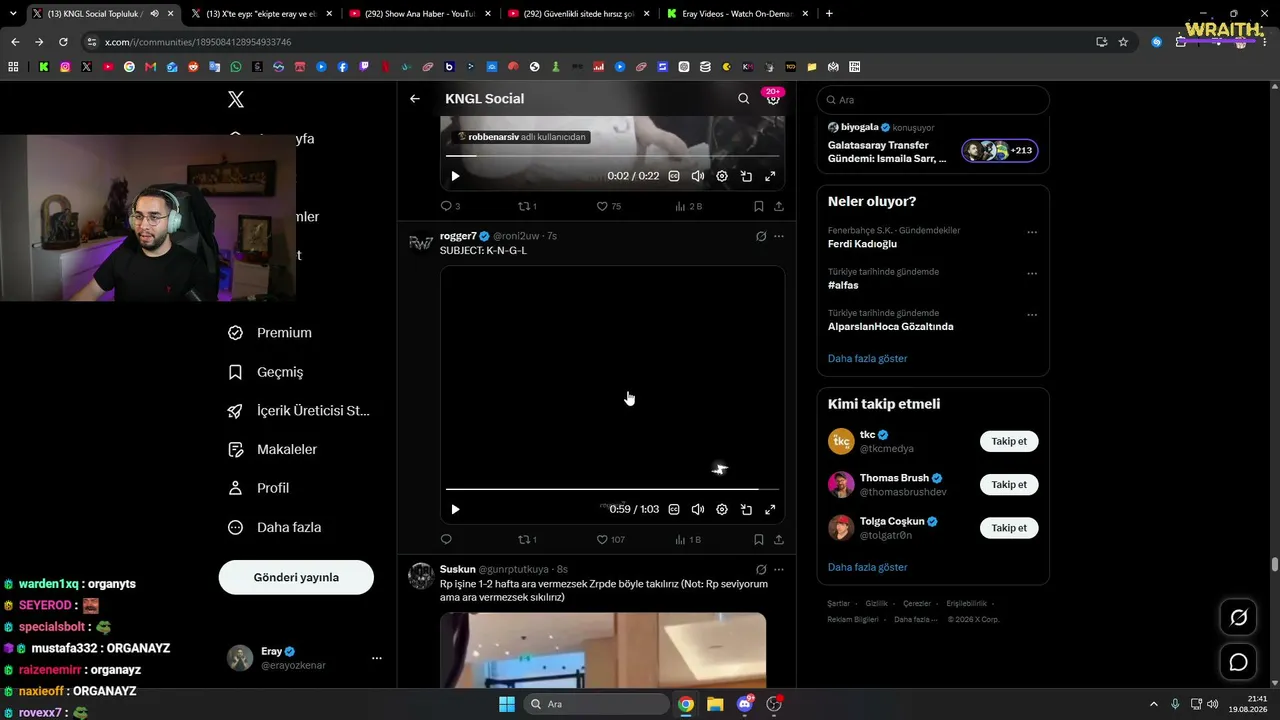Open more options on rogger7's post
This screenshot has width=1280, height=720.
click(x=779, y=236)
